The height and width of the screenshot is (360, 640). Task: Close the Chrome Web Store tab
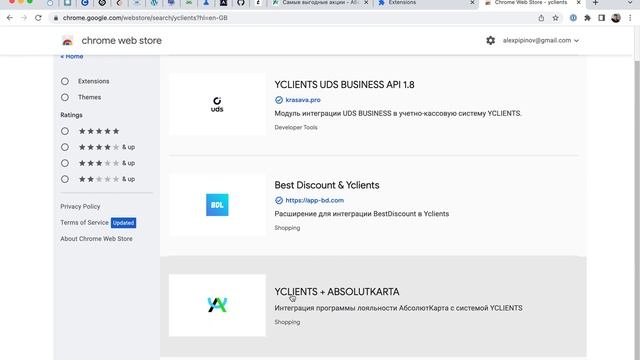tap(578, 3)
